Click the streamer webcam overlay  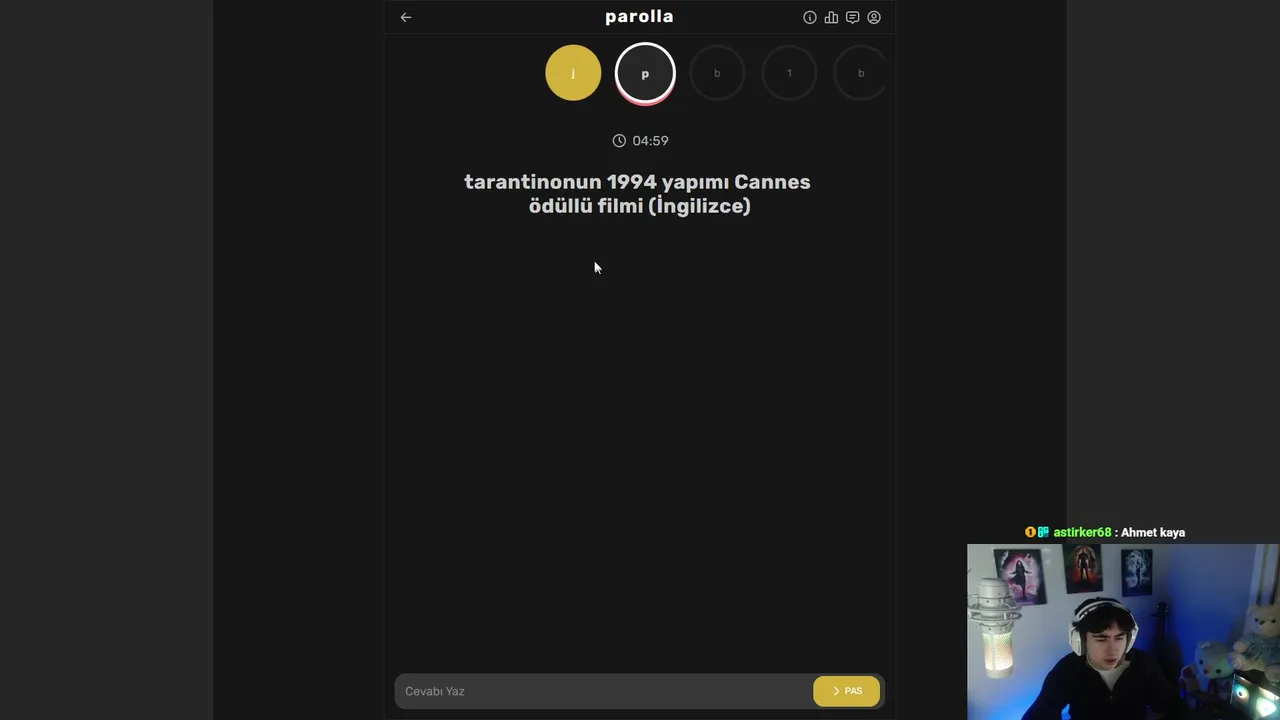pos(1123,632)
